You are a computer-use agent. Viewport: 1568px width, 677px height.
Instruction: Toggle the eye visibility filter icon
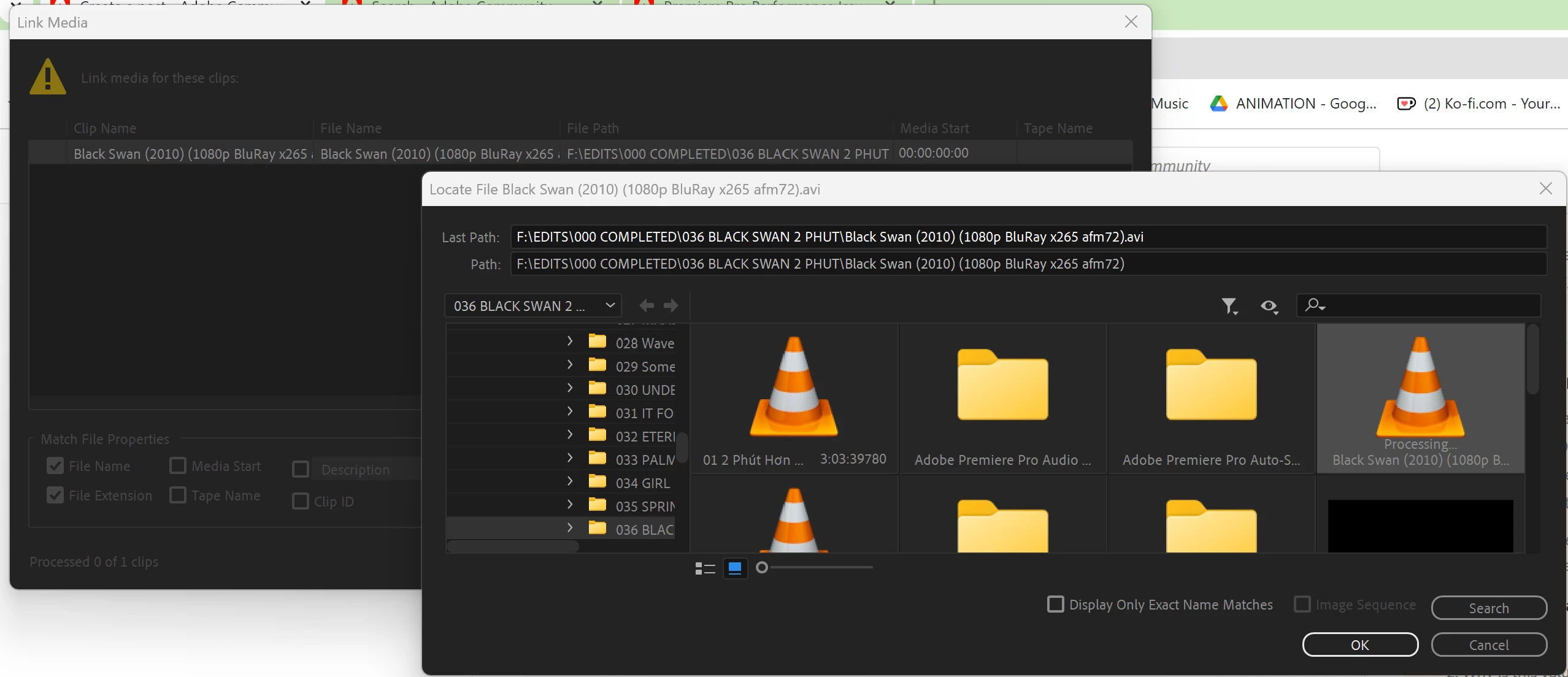tap(1269, 305)
